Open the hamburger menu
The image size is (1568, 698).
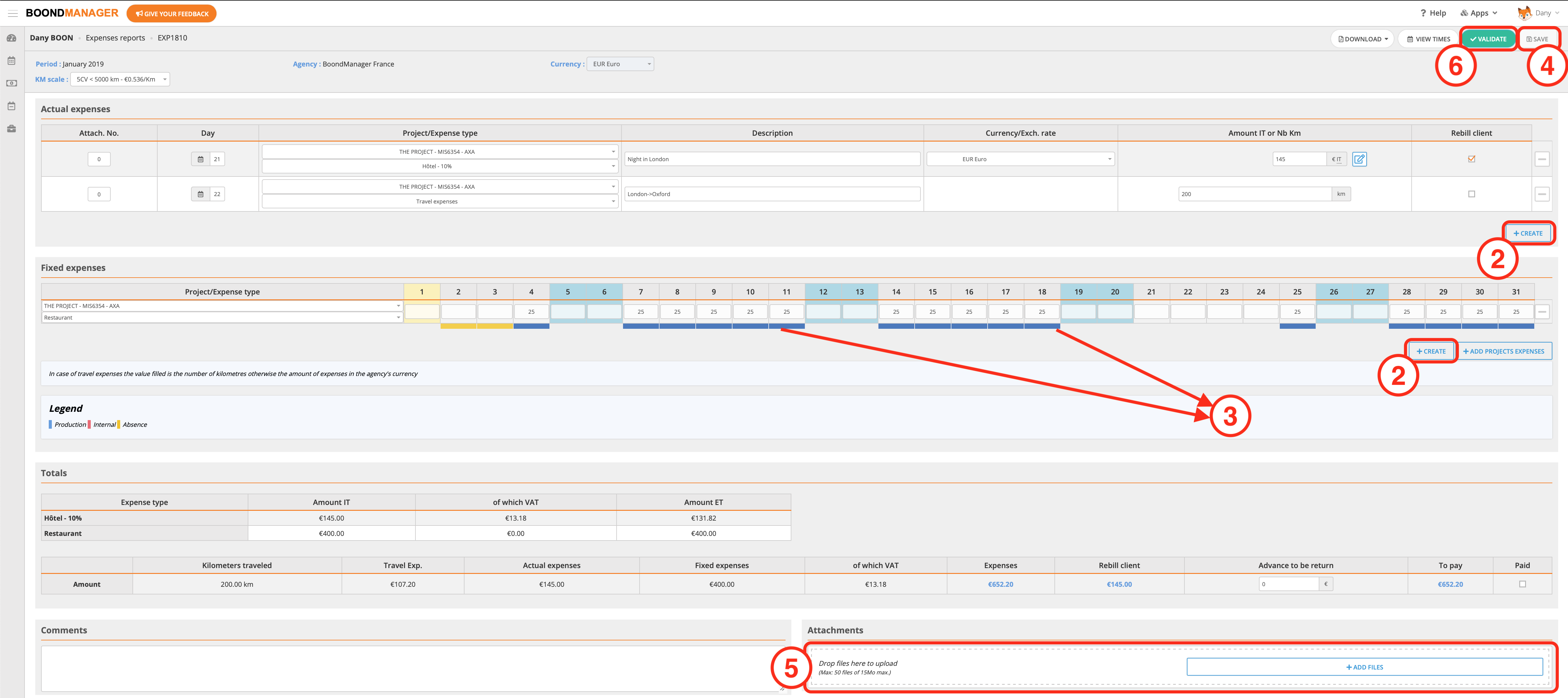[x=12, y=13]
